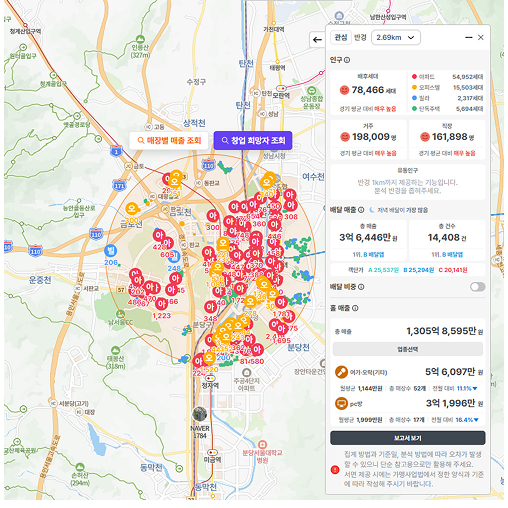Select the red 아 marker labeled 1,223
Viewport: 508px width, 508px height.
(x=161, y=304)
